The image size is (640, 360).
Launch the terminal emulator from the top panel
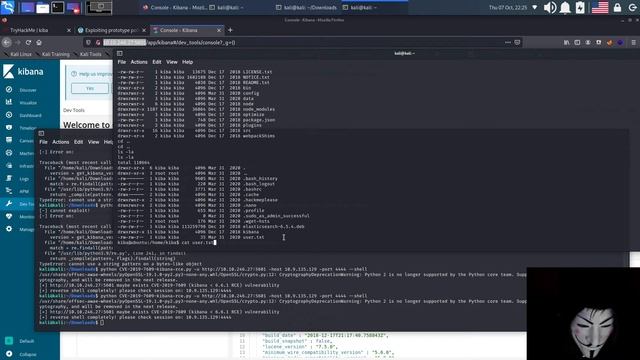coord(58,7)
